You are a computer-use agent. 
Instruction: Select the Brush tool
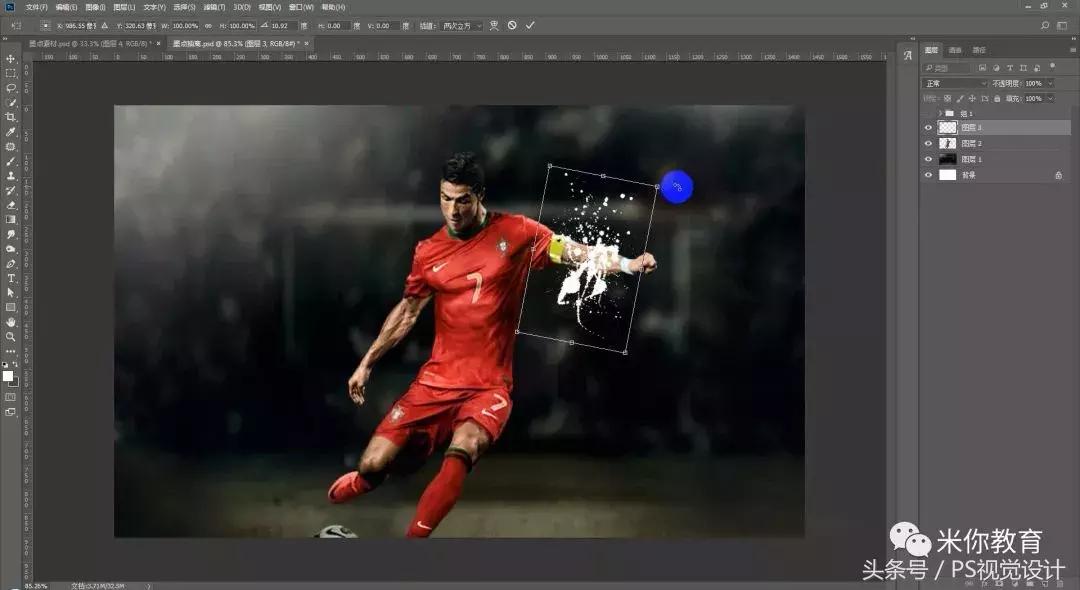point(10,161)
